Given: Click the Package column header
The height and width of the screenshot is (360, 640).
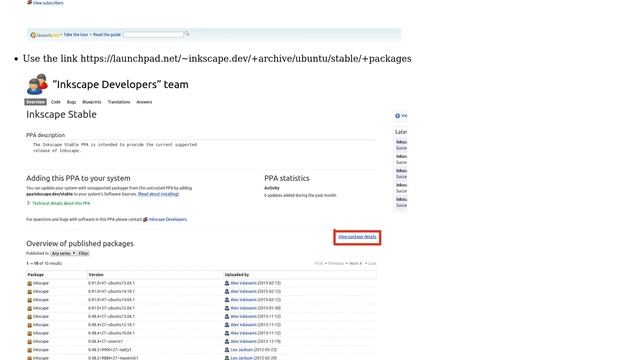Looking at the screenshot, I should pos(36,275).
